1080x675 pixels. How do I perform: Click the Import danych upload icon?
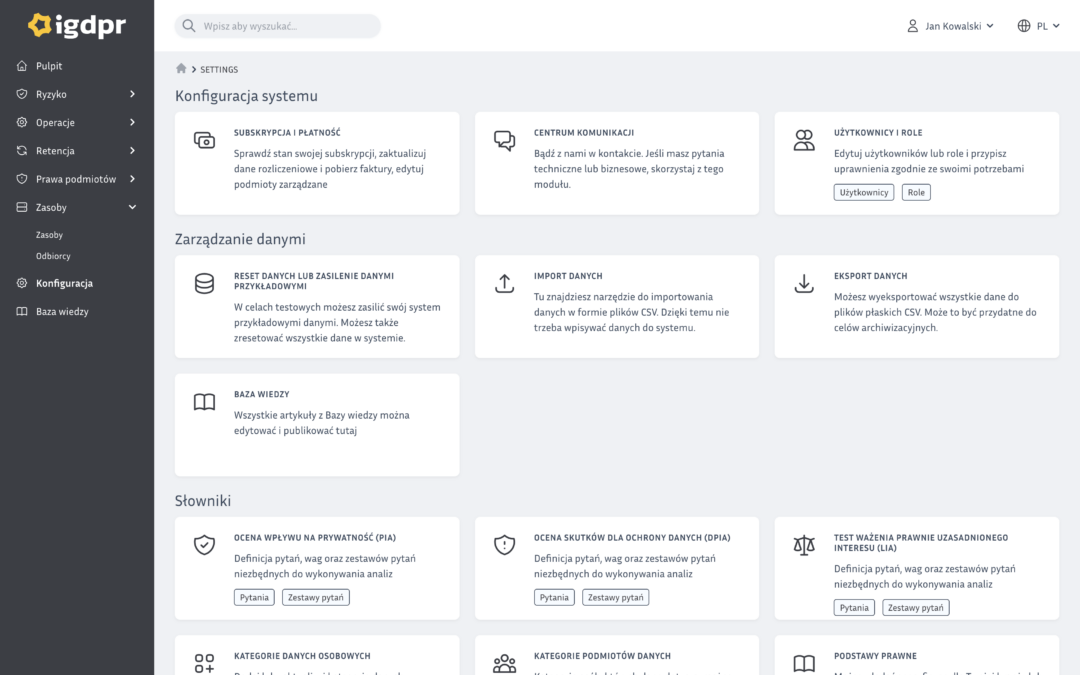[x=504, y=284]
